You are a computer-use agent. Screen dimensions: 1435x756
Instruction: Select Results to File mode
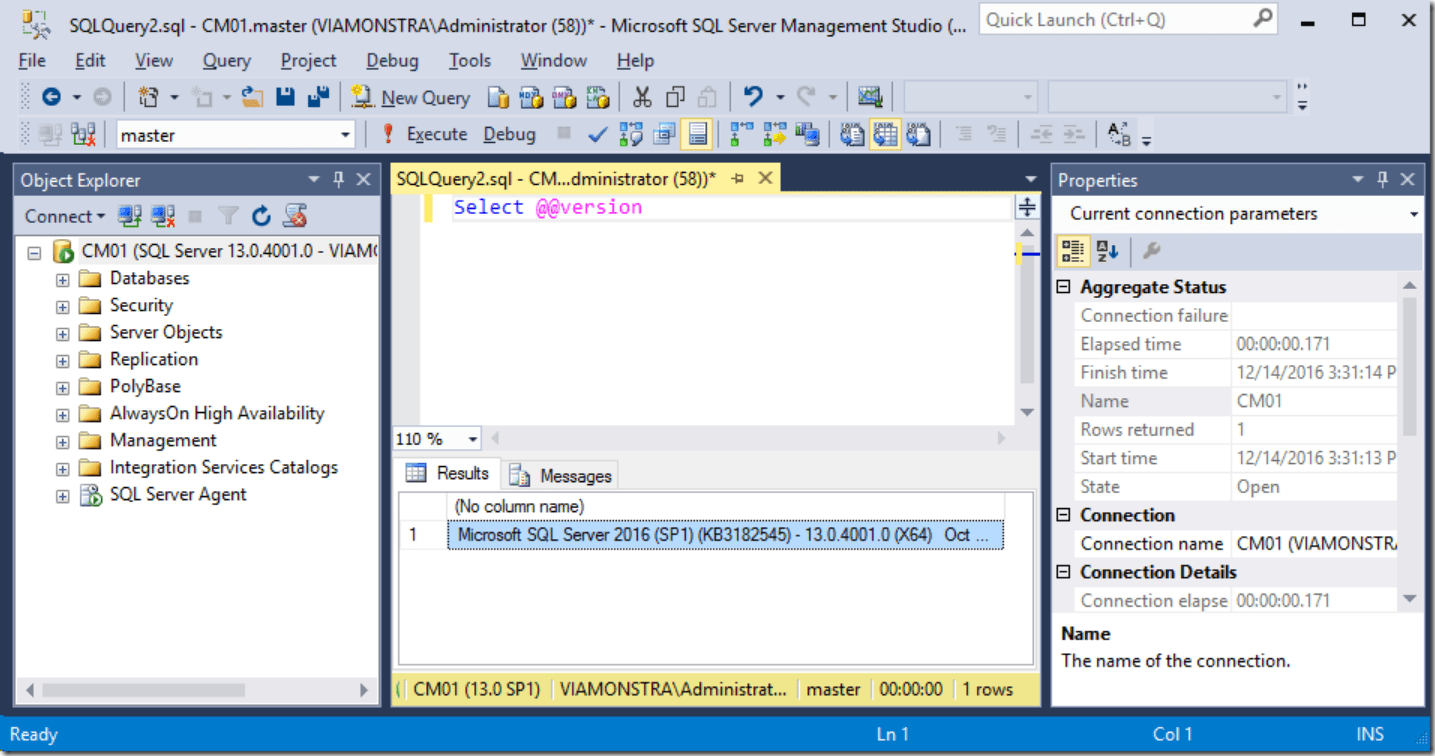pyautogui.click(x=918, y=134)
